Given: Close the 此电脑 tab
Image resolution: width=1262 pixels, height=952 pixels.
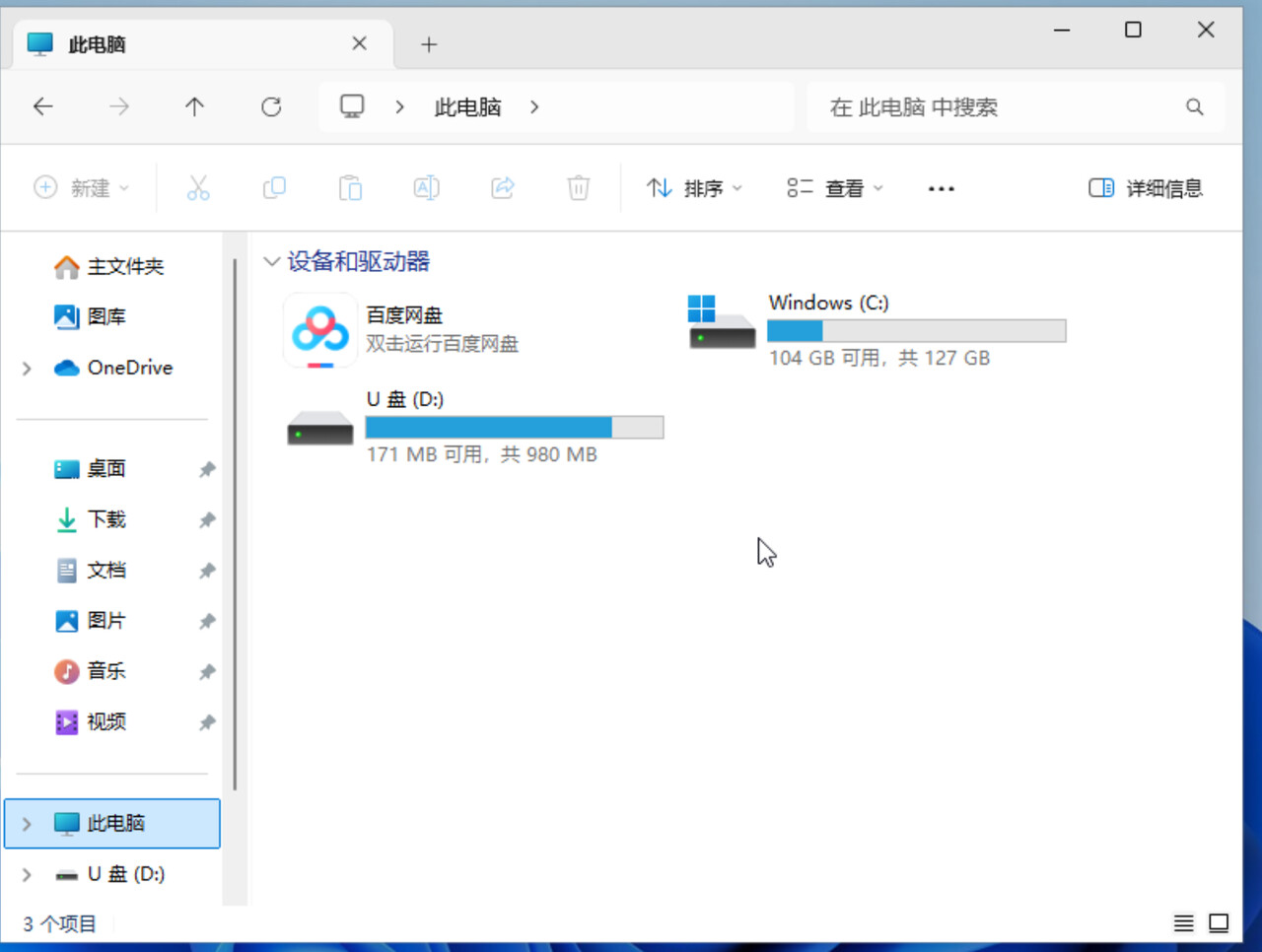Looking at the screenshot, I should point(359,43).
